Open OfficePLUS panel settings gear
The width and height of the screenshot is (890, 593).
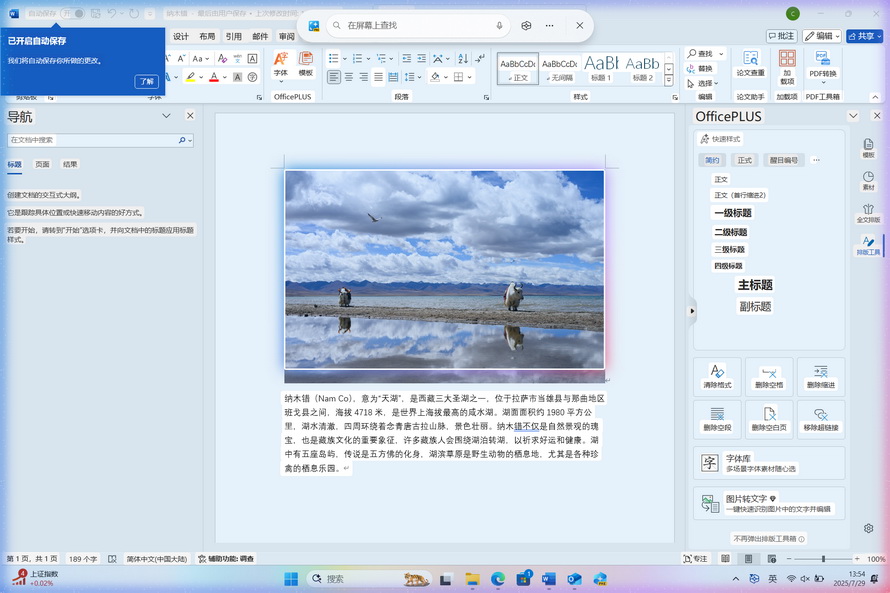point(868,528)
